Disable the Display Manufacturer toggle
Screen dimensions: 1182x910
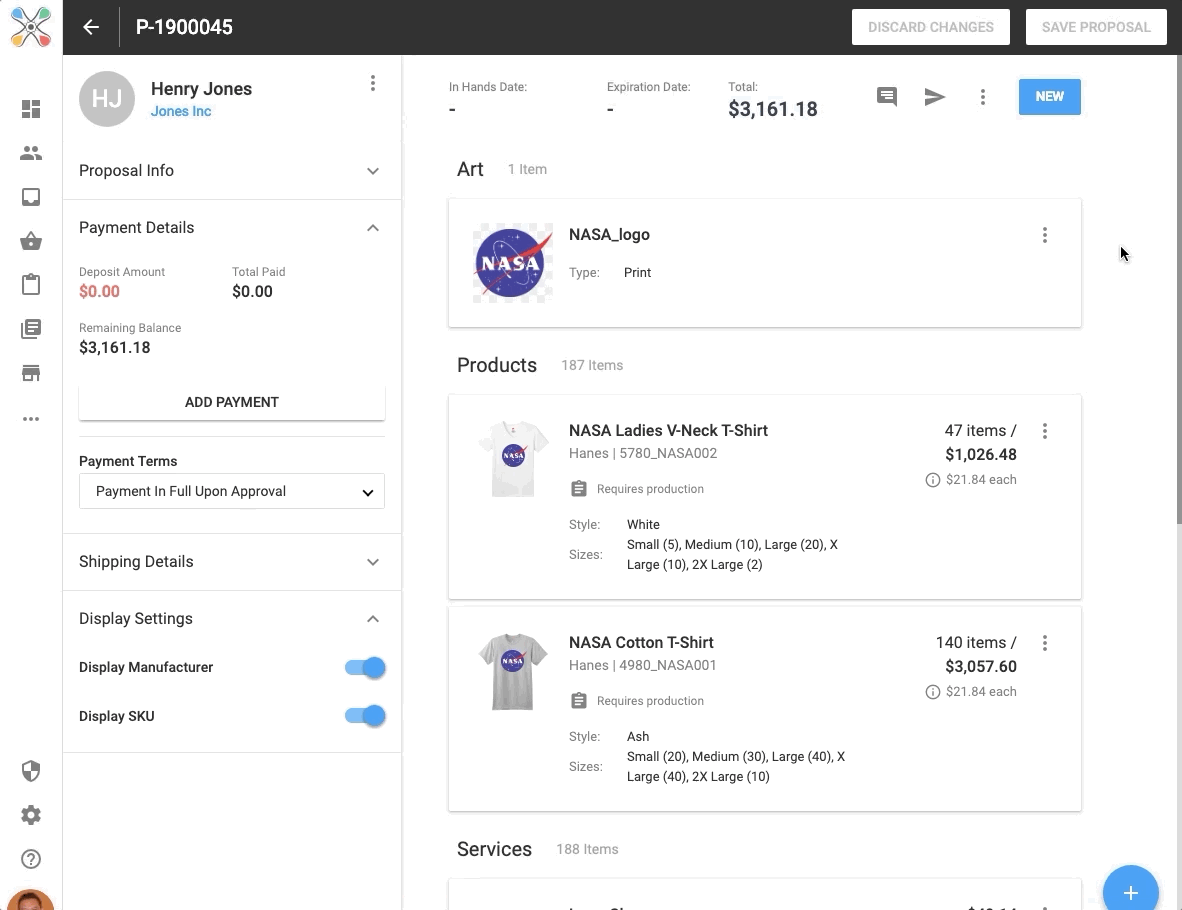point(365,667)
